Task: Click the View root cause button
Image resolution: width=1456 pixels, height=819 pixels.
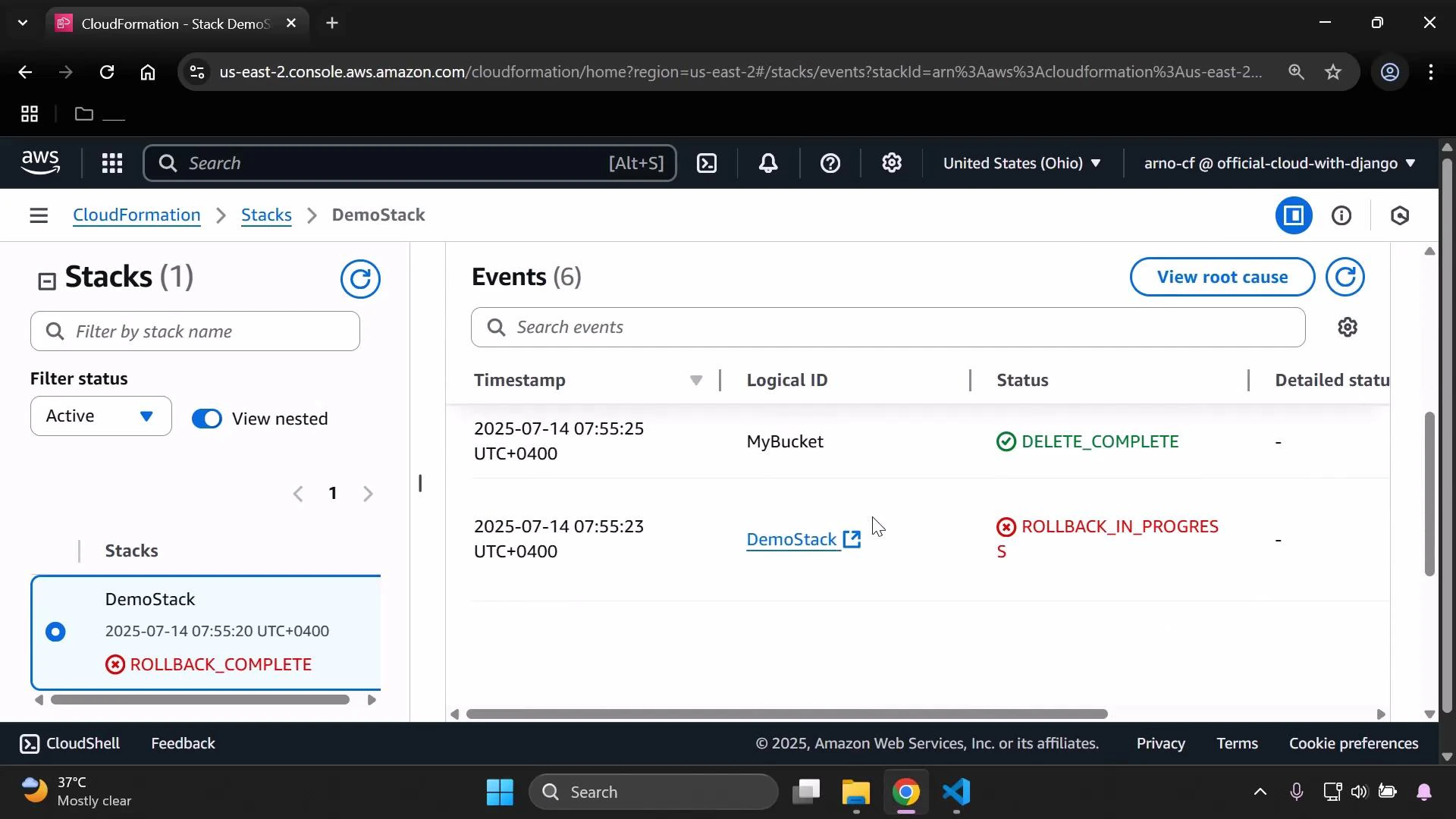Action: coord(1222,277)
